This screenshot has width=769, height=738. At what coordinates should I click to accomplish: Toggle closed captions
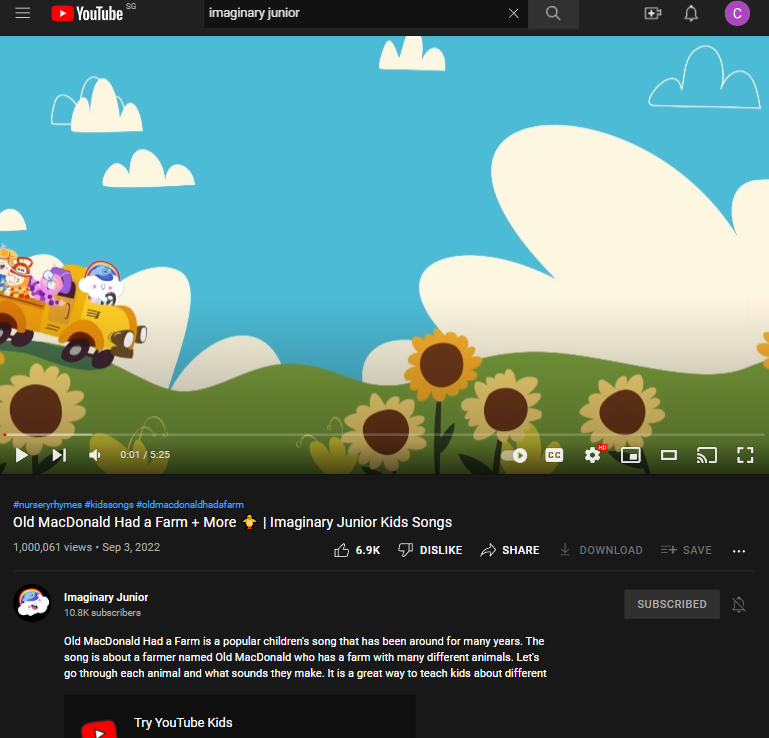pos(554,456)
